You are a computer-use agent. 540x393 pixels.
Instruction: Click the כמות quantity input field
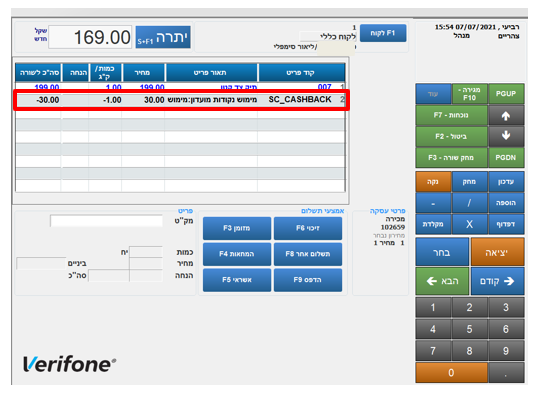click(x=146, y=252)
